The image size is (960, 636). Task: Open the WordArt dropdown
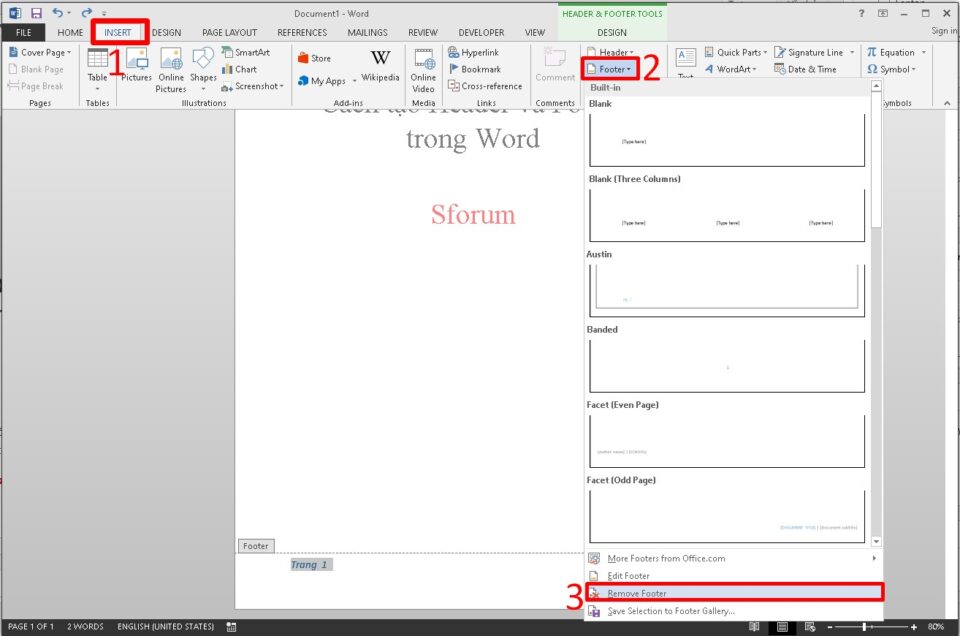[x=731, y=68]
